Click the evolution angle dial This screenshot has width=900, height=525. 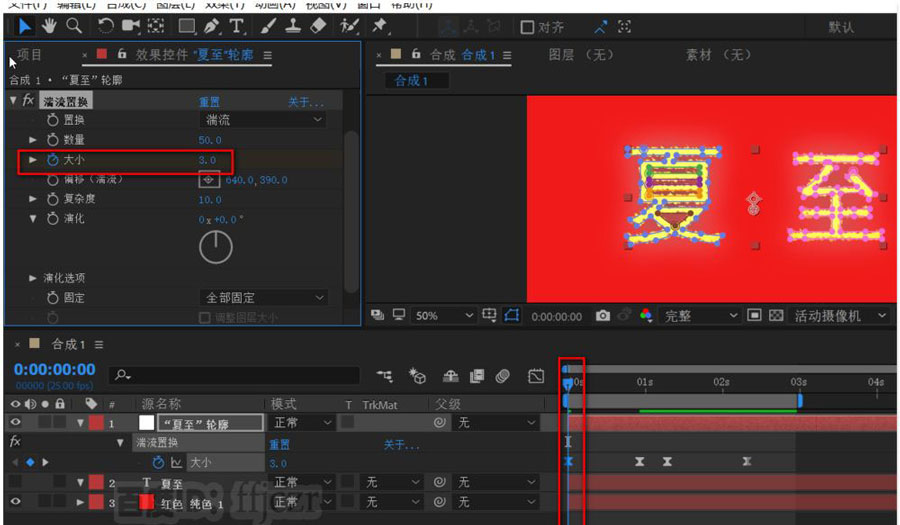point(216,247)
